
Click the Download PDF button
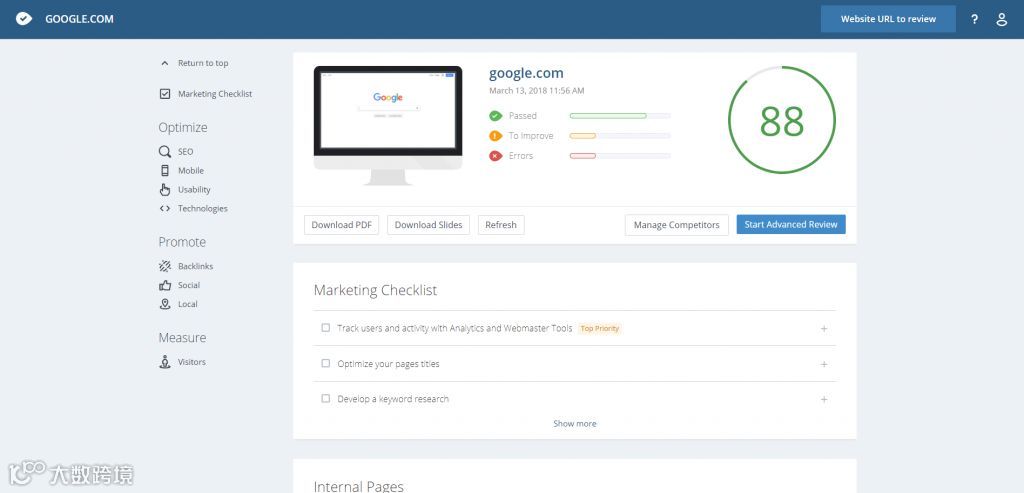(342, 225)
